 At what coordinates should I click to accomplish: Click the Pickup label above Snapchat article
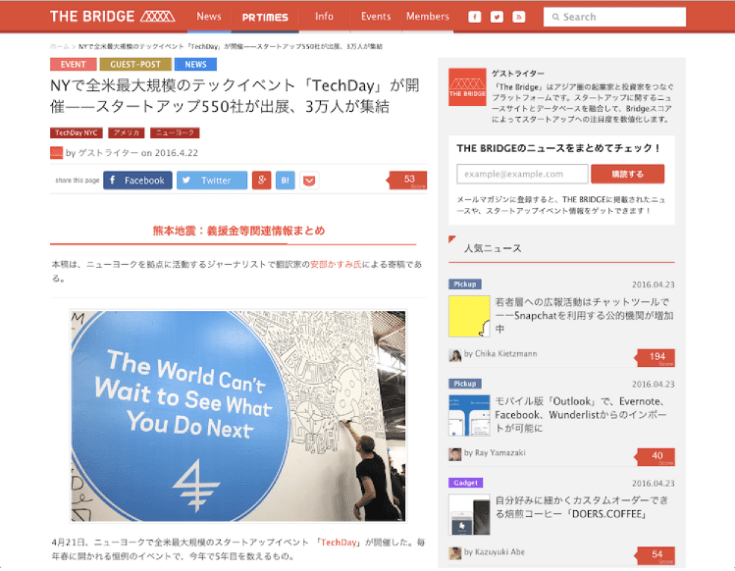click(465, 284)
